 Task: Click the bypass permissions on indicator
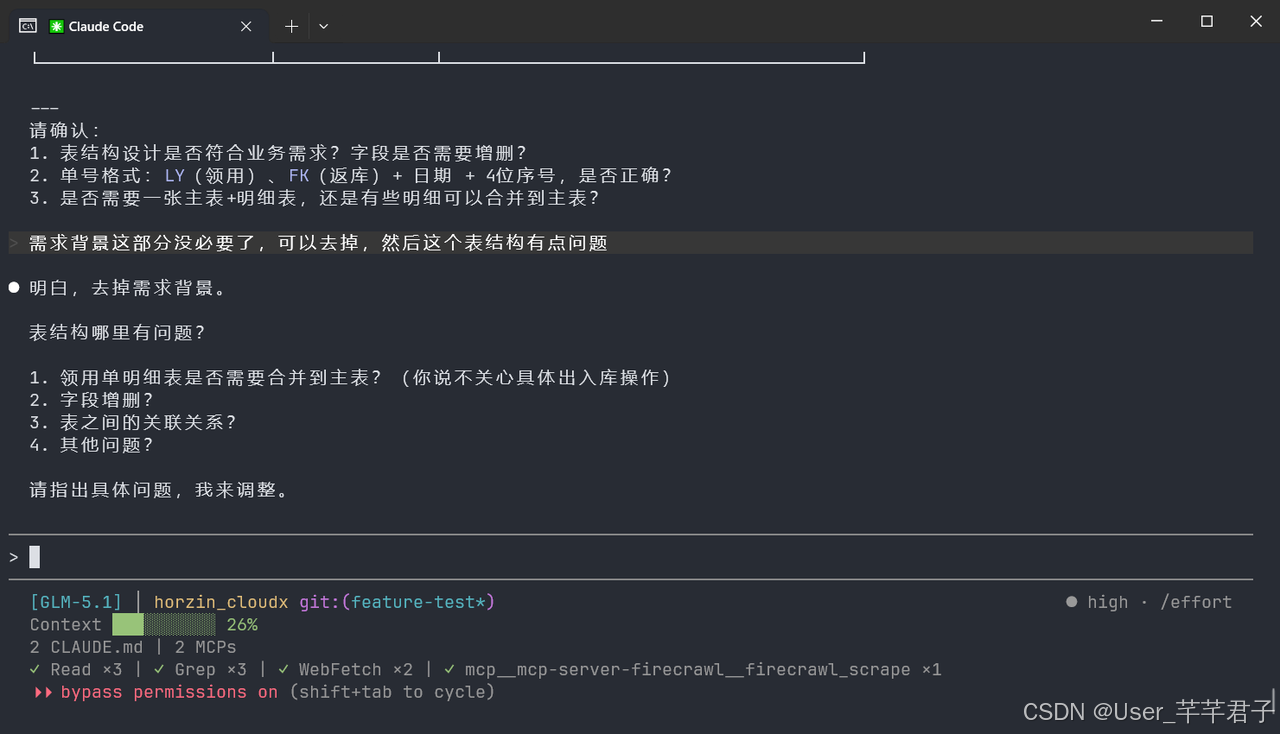click(169, 692)
